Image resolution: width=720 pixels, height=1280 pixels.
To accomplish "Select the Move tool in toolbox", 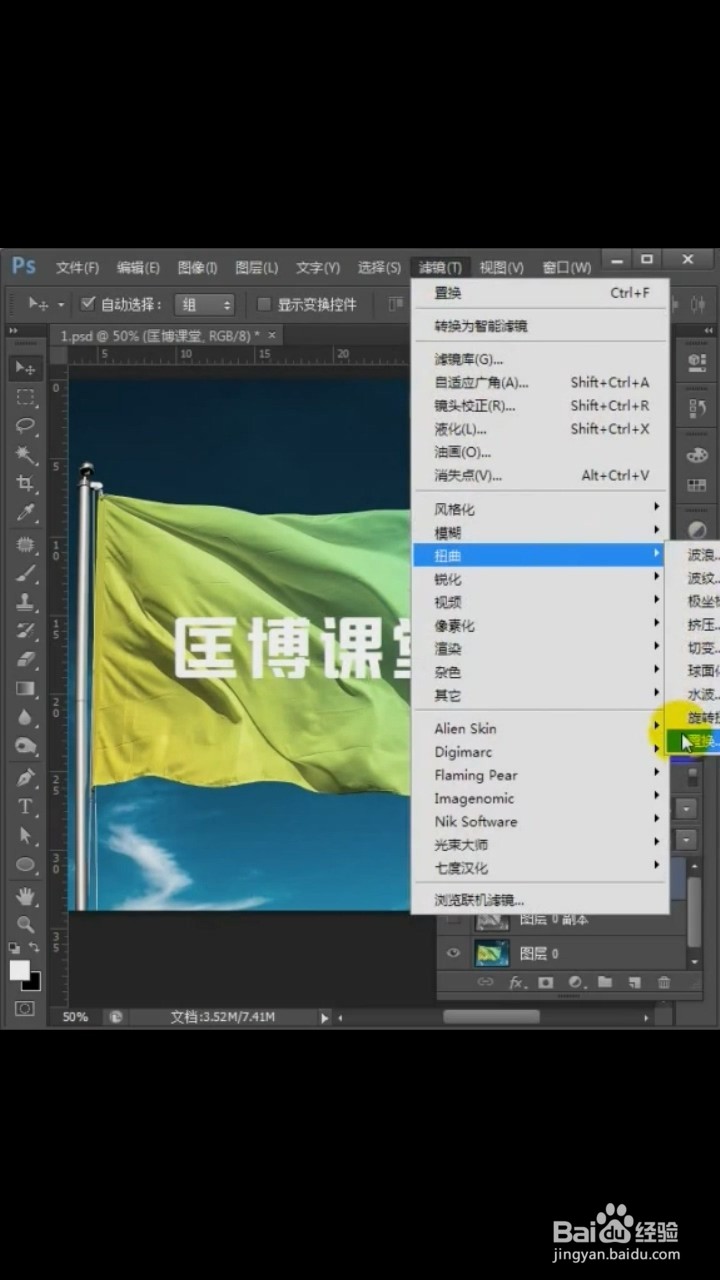I will pos(26,368).
